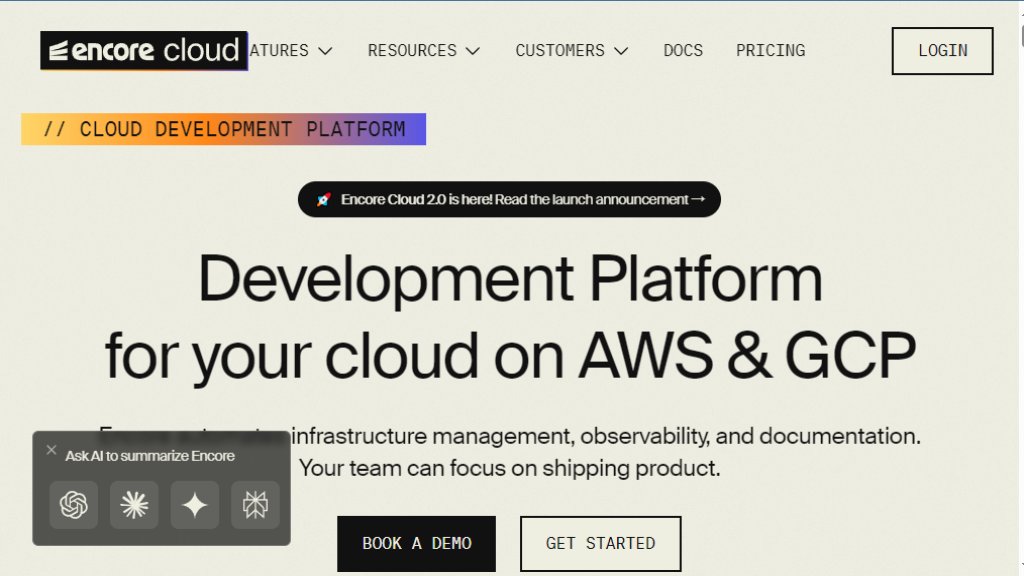Open ChatGPT summary icon in Ask AI panel
Viewport: 1024px width, 576px height.
(x=74, y=505)
